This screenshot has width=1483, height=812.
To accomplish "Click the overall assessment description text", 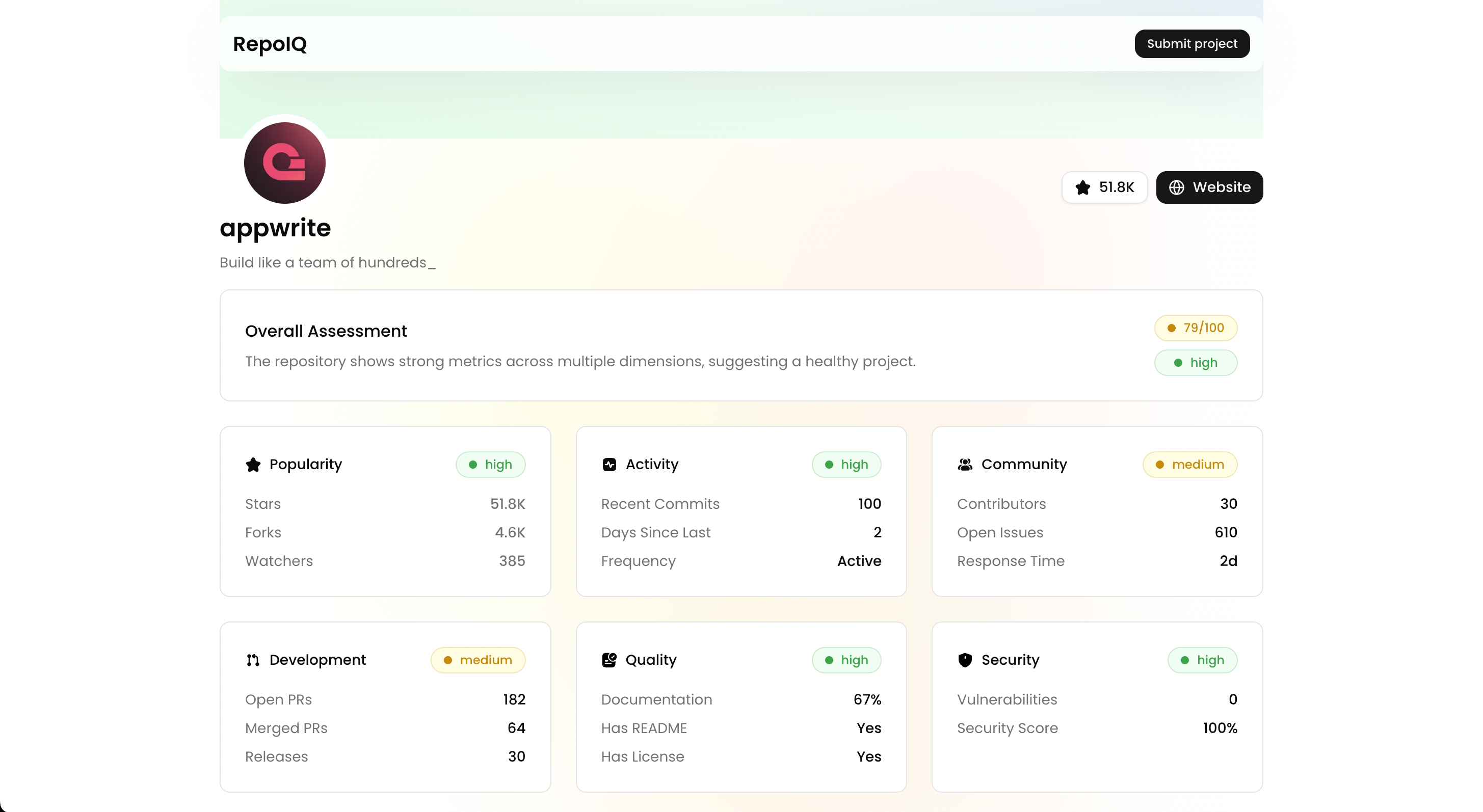I will click(x=580, y=361).
